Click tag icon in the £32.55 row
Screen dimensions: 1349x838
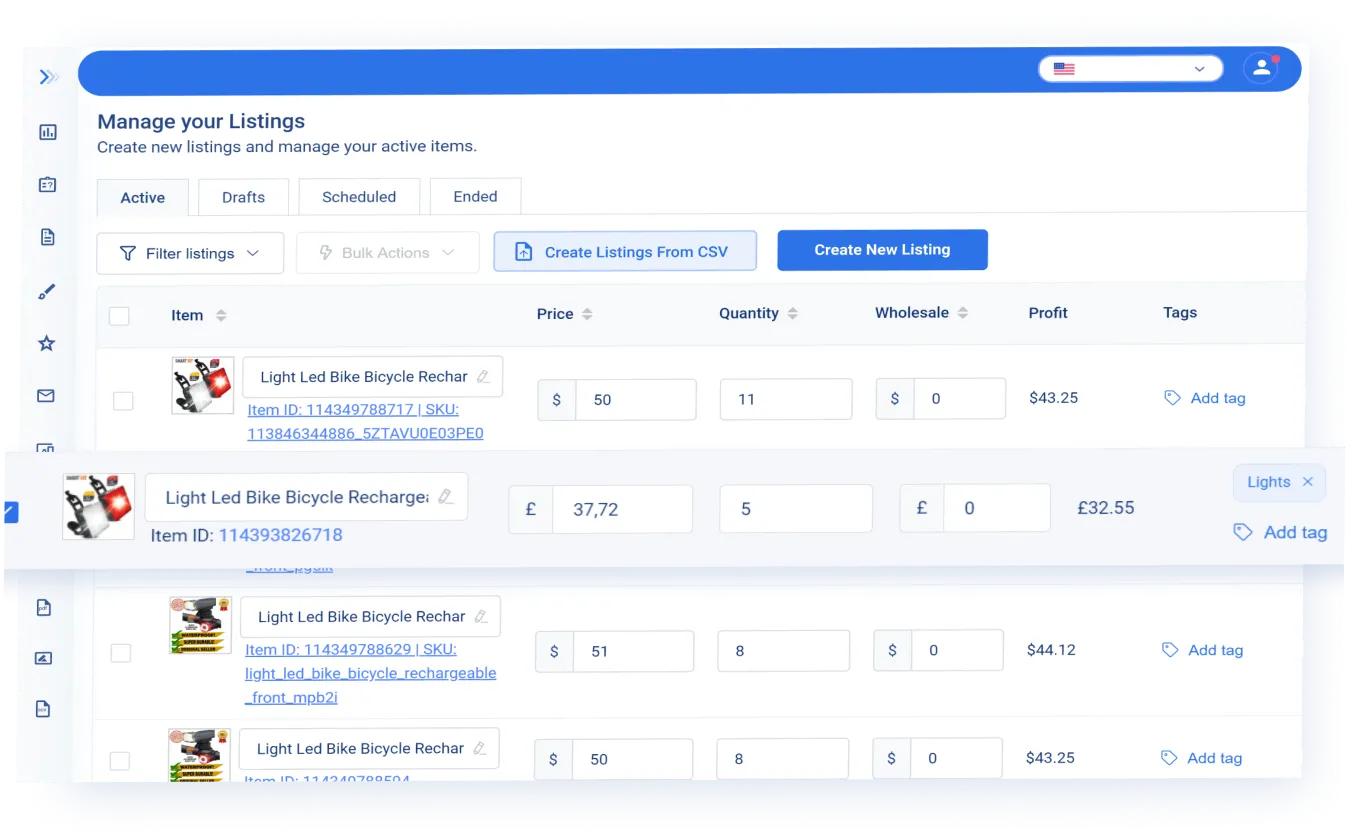coord(1243,532)
